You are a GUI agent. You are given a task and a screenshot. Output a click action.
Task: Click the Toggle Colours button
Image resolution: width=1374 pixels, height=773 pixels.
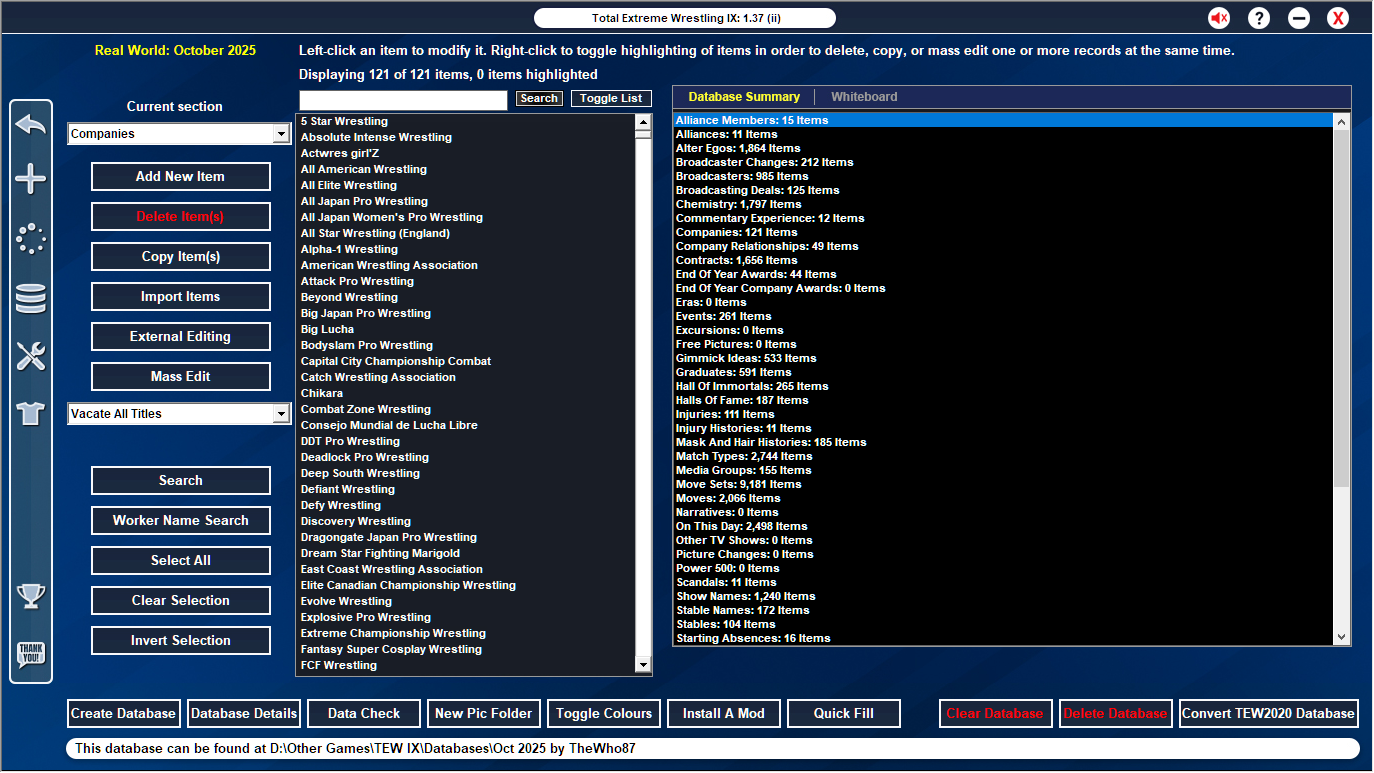point(604,713)
